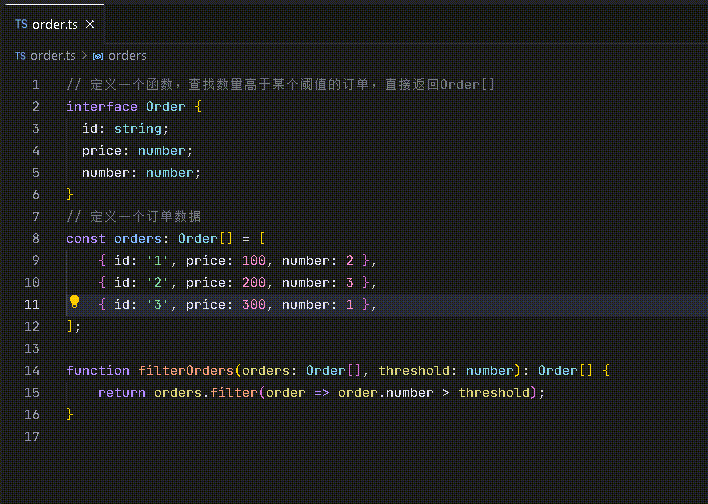Open the order.ts breadcrumb file dropdown
The height and width of the screenshot is (504, 708).
point(53,56)
